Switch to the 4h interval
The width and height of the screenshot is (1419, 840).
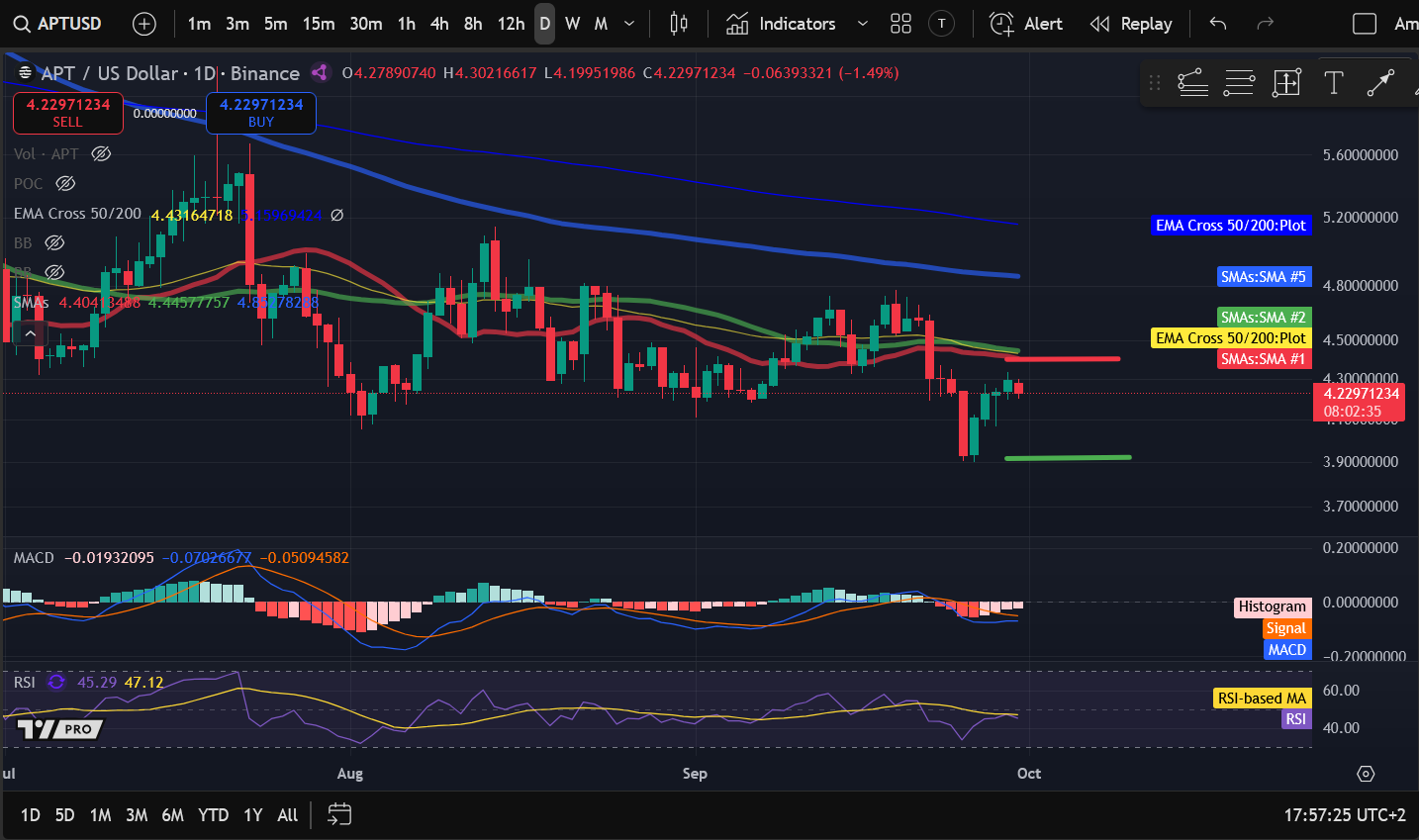[x=439, y=24]
